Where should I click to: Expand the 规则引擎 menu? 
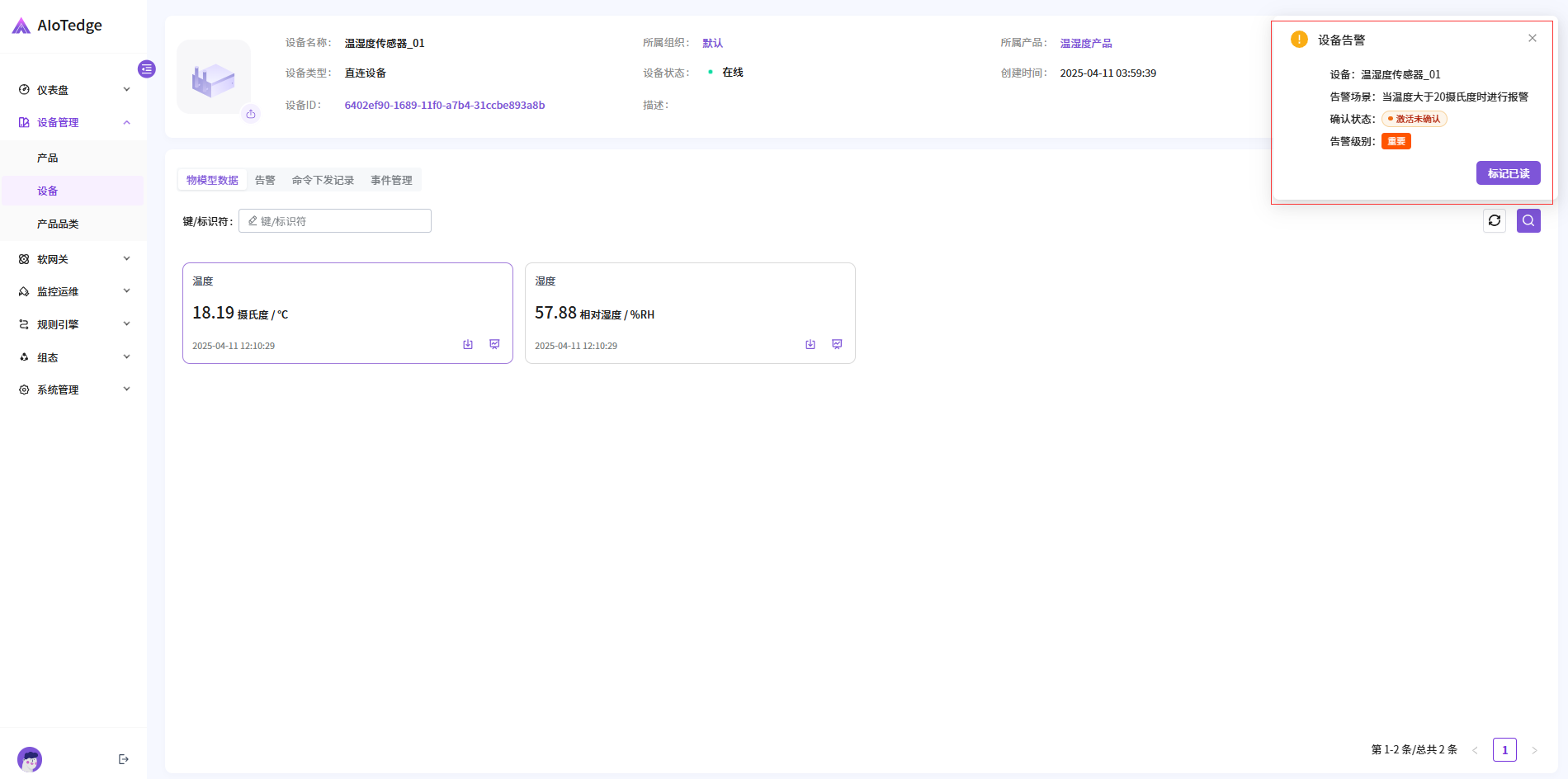[73, 324]
